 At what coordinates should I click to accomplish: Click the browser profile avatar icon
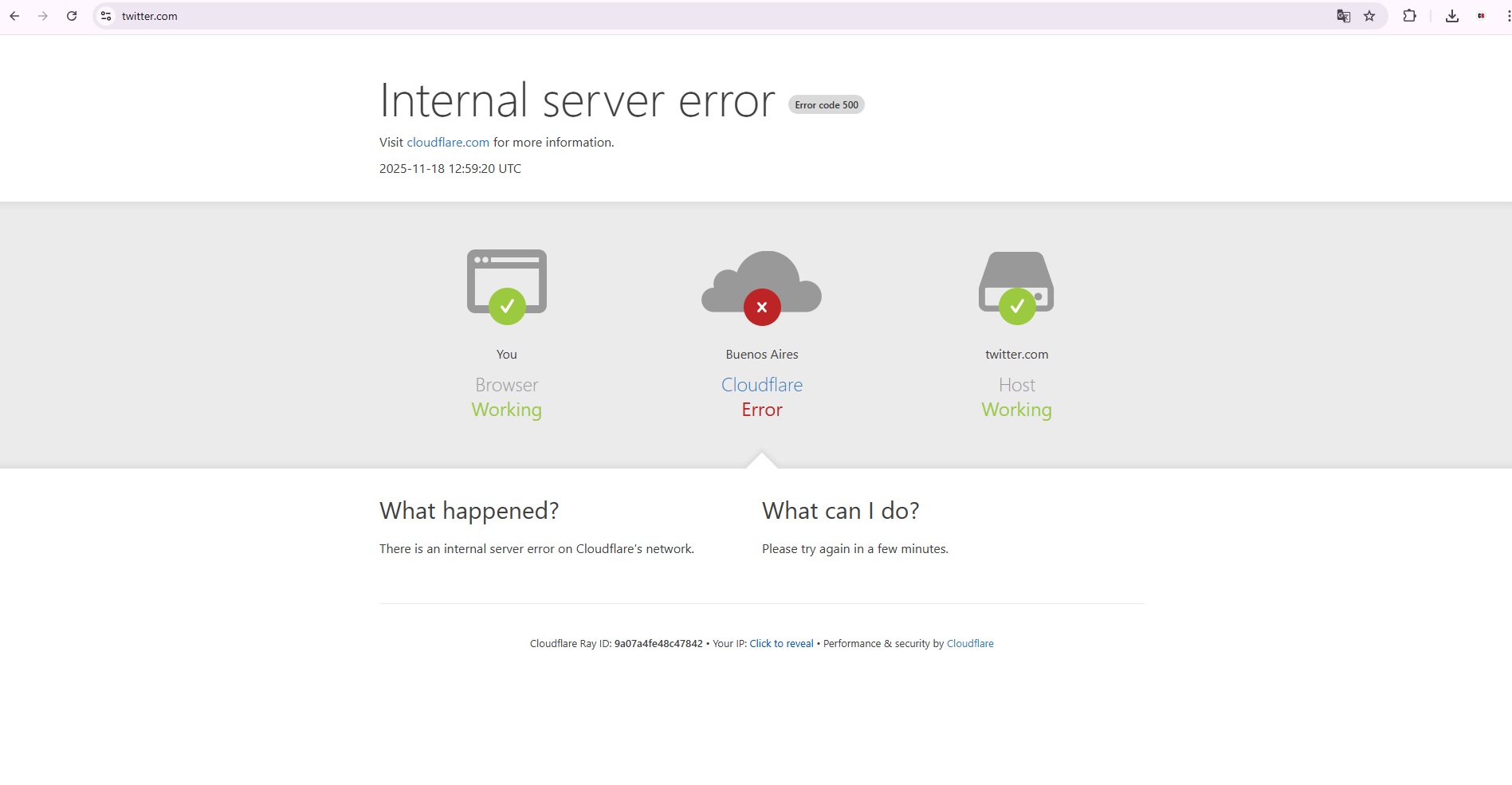[x=1481, y=16]
